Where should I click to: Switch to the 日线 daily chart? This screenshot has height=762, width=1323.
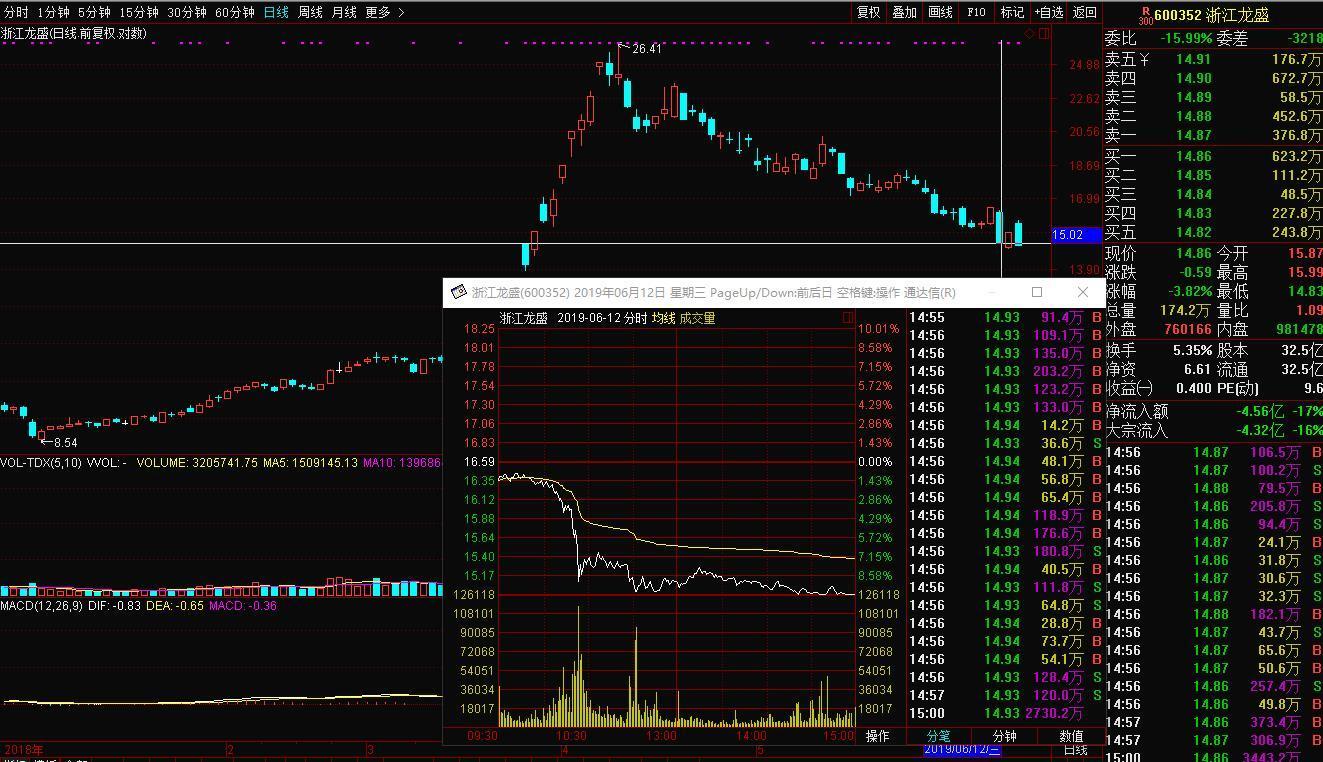pyautogui.click(x=276, y=12)
